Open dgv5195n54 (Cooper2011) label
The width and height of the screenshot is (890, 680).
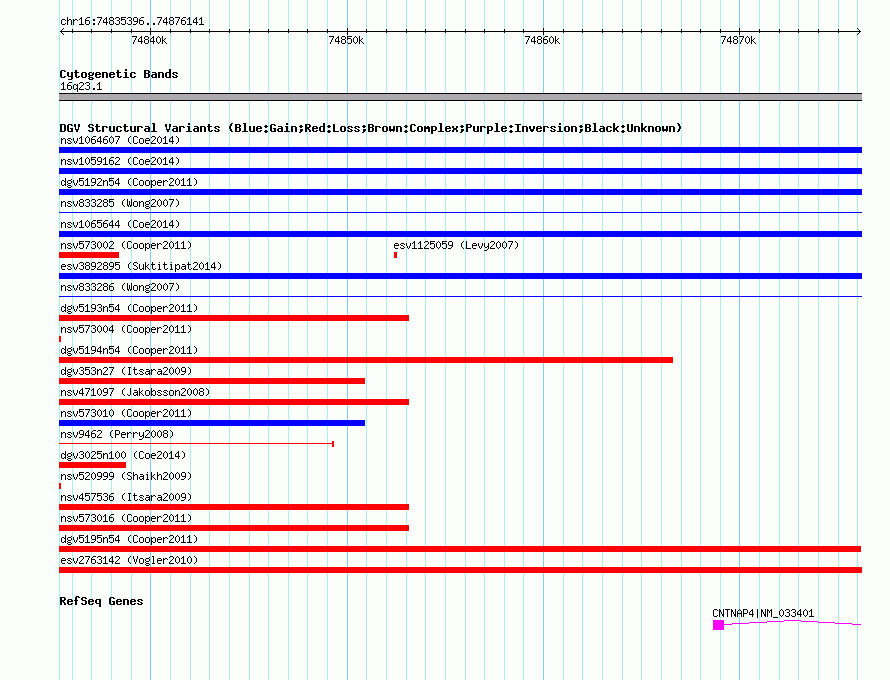[129, 539]
